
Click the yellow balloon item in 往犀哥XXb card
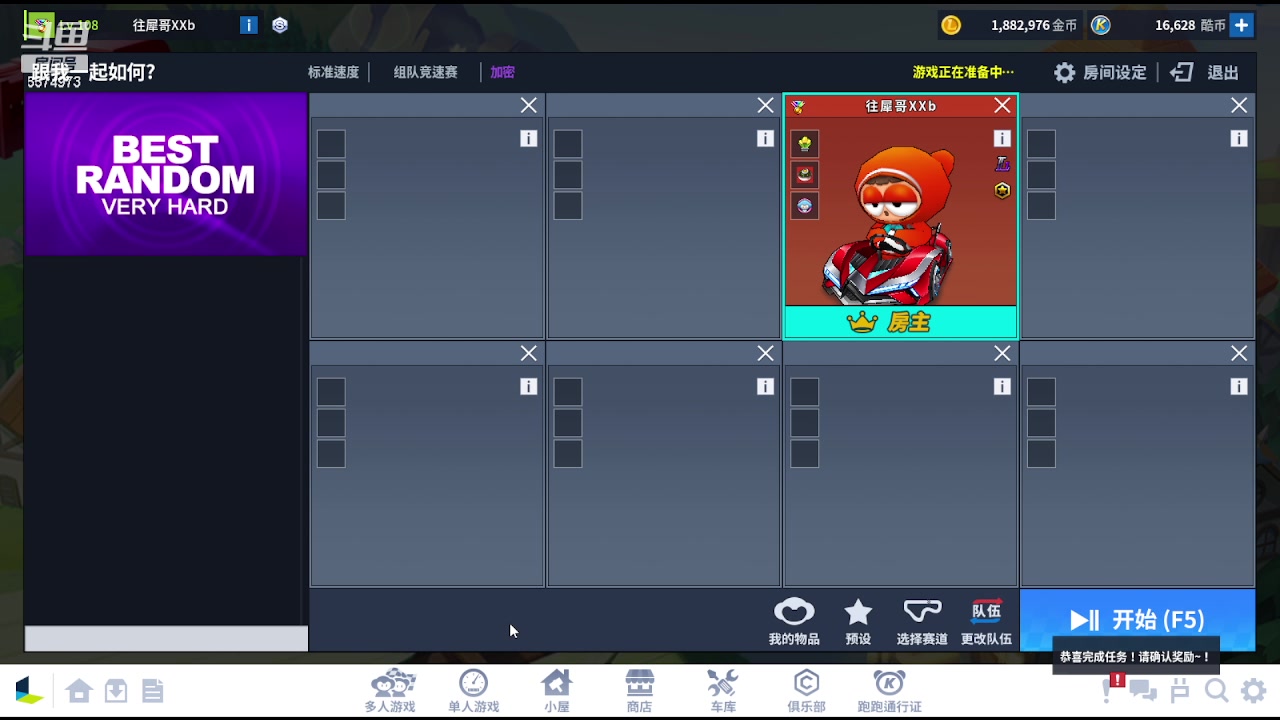coord(805,144)
